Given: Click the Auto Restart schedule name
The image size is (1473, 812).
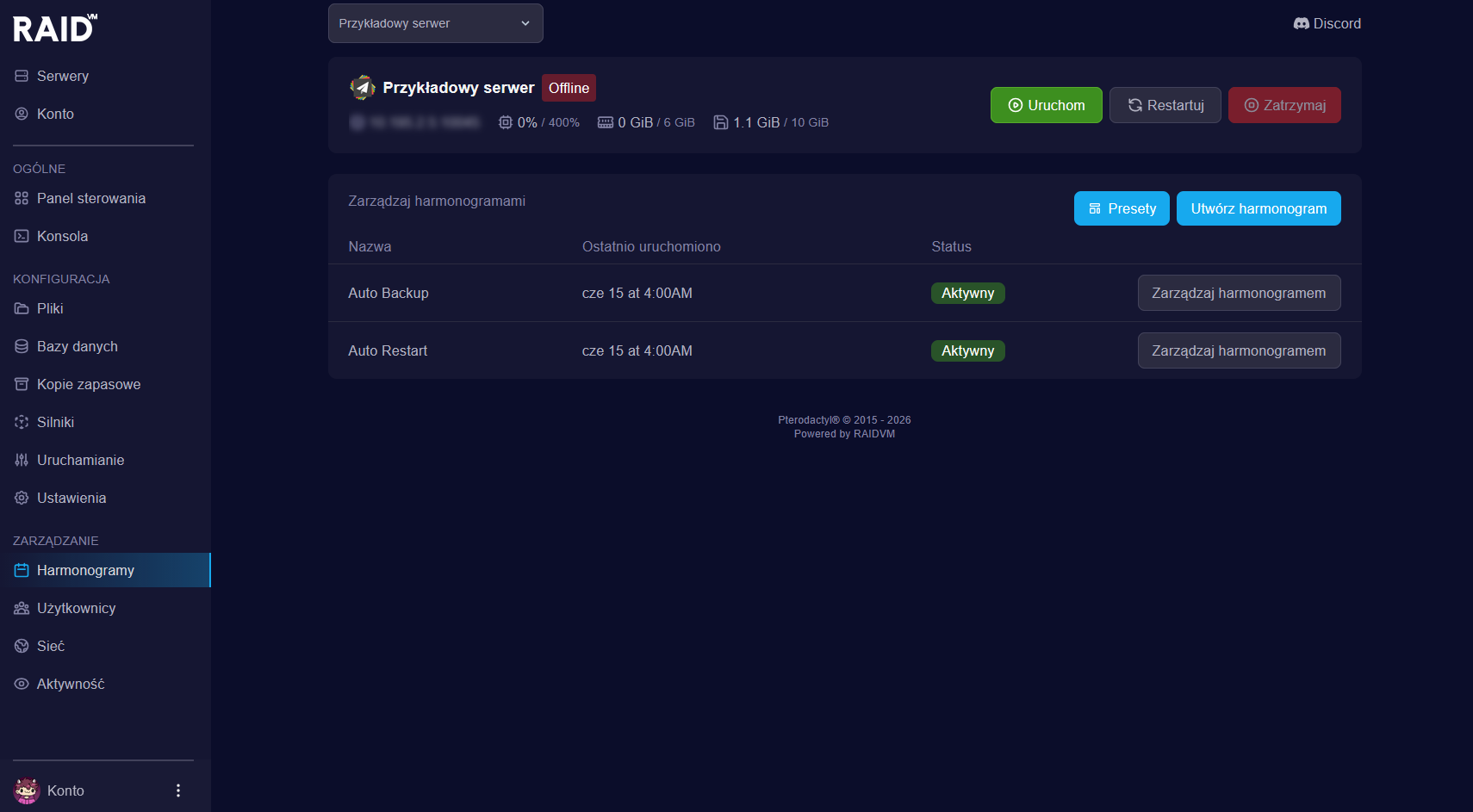Looking at the screenshot, I should click(388, 350).
